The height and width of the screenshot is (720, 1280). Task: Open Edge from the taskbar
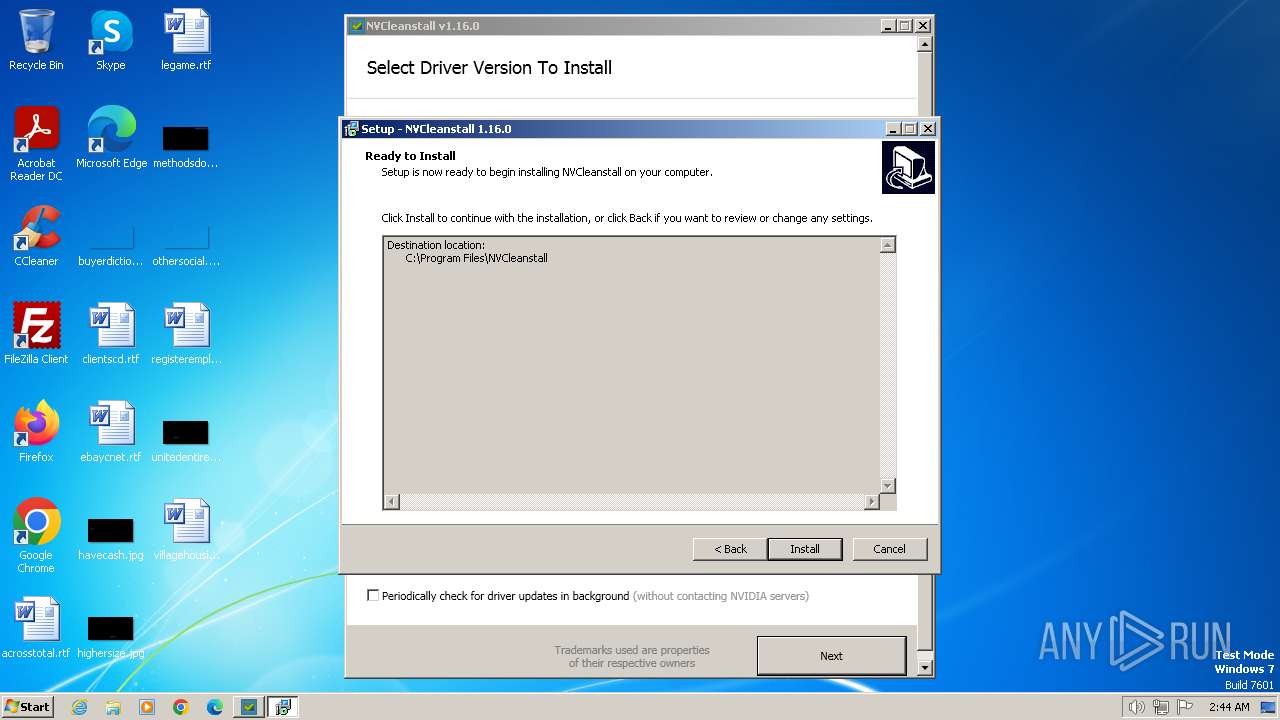pyautogui.click(x=215, y=707)
